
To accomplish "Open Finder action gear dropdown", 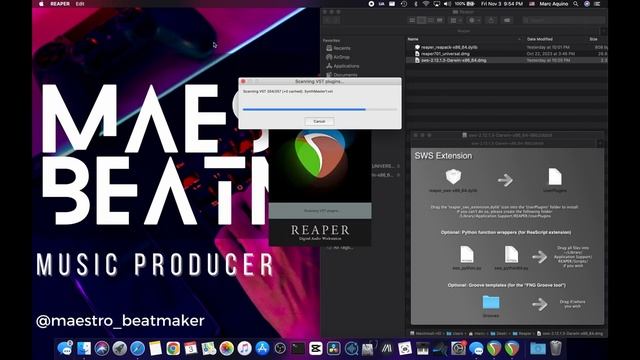I will coord(474,20).
